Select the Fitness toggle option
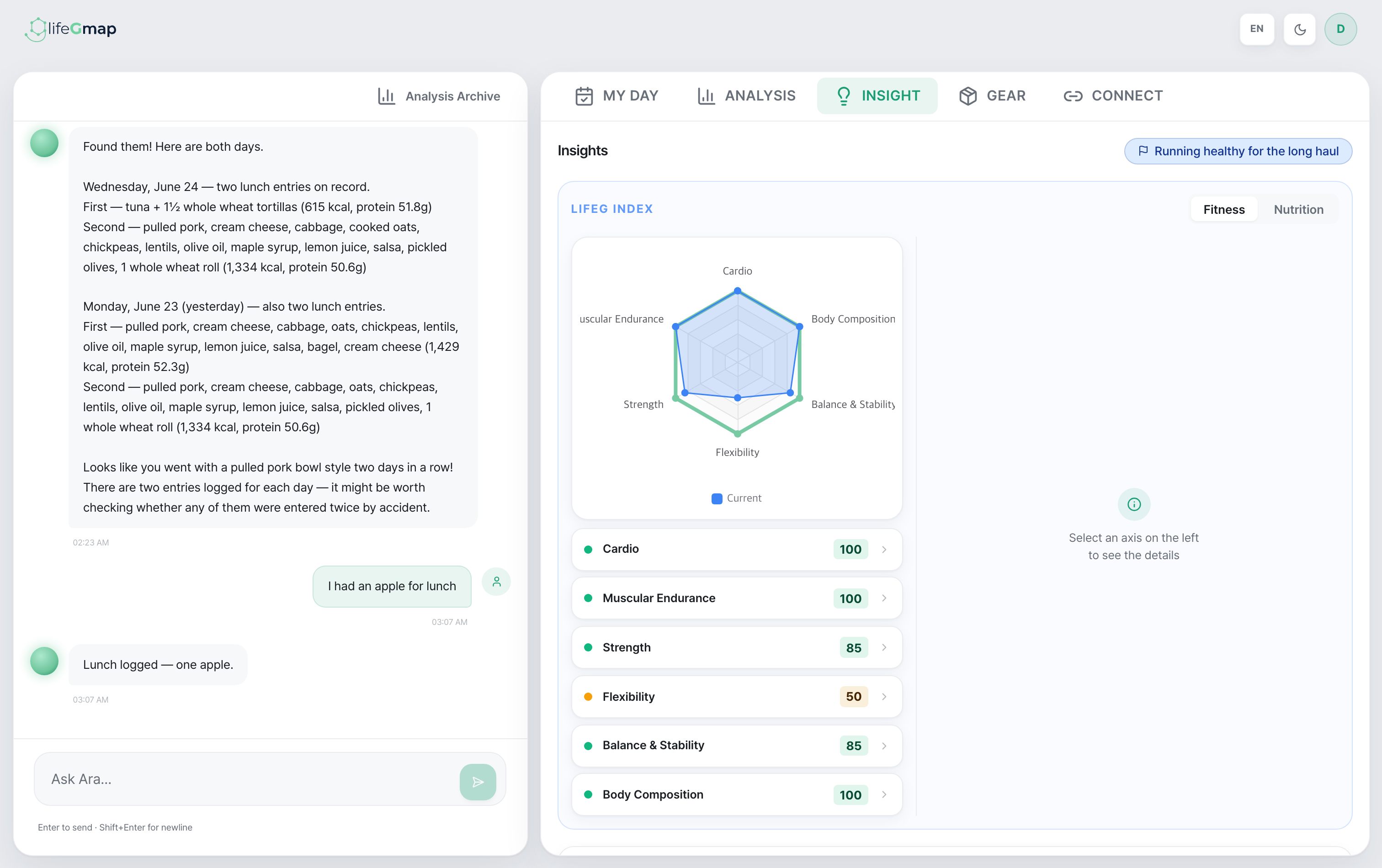Screen dimensions: 1382x868 [1223, 209]
